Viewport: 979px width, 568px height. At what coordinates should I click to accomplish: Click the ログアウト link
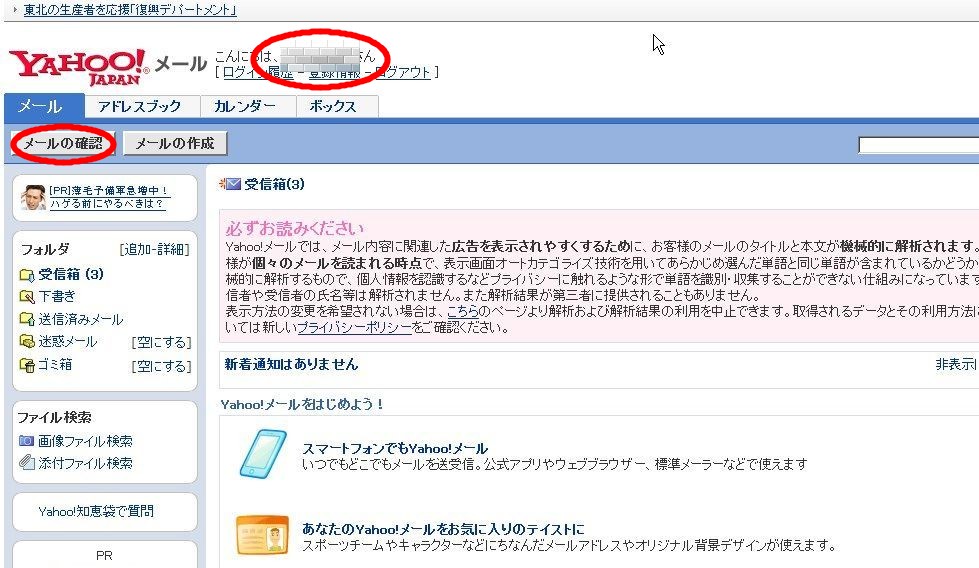click(403, 72)
